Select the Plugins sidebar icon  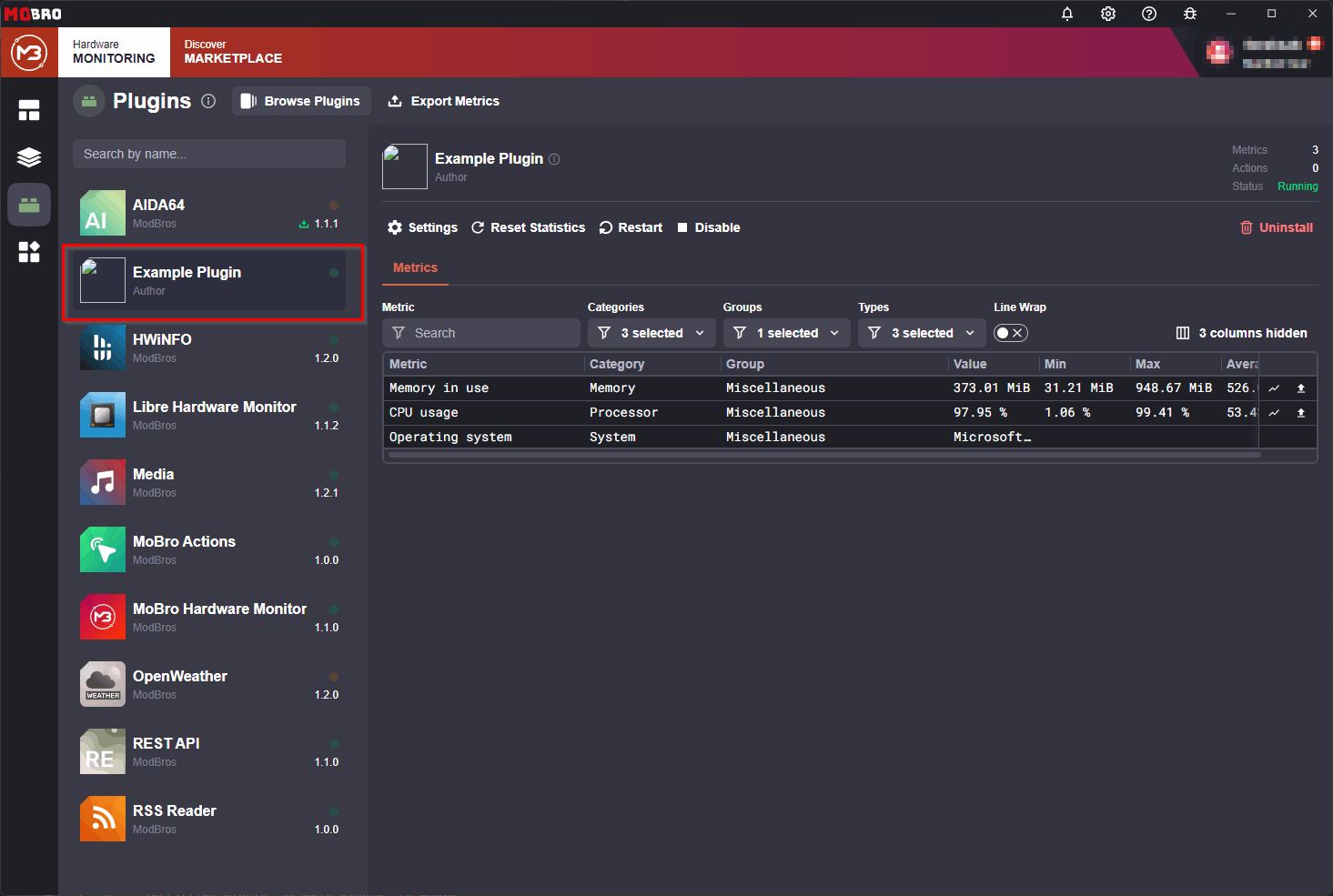click(x=29, y=205)
